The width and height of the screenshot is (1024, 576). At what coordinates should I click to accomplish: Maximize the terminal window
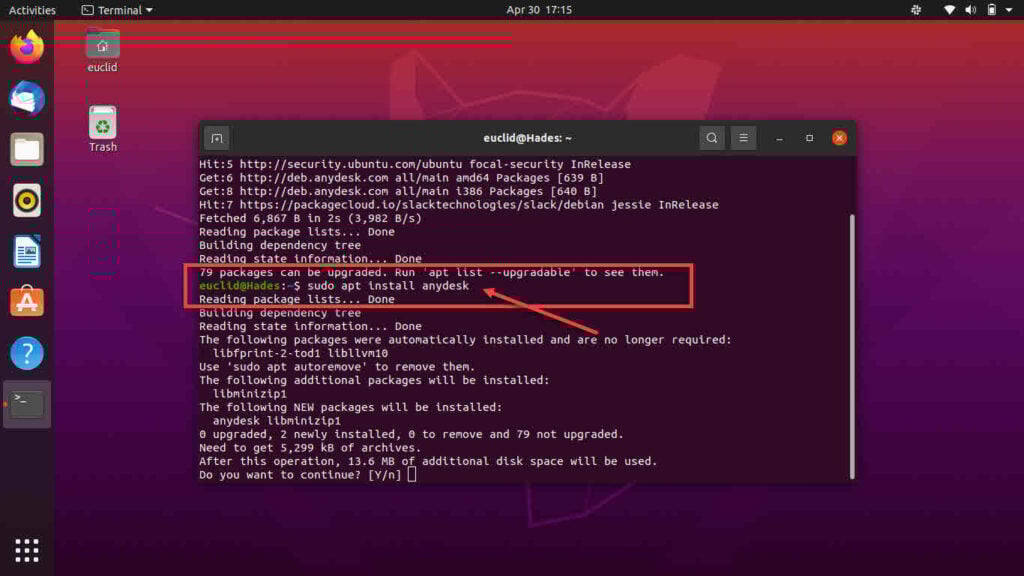click(x=809, y=138)
